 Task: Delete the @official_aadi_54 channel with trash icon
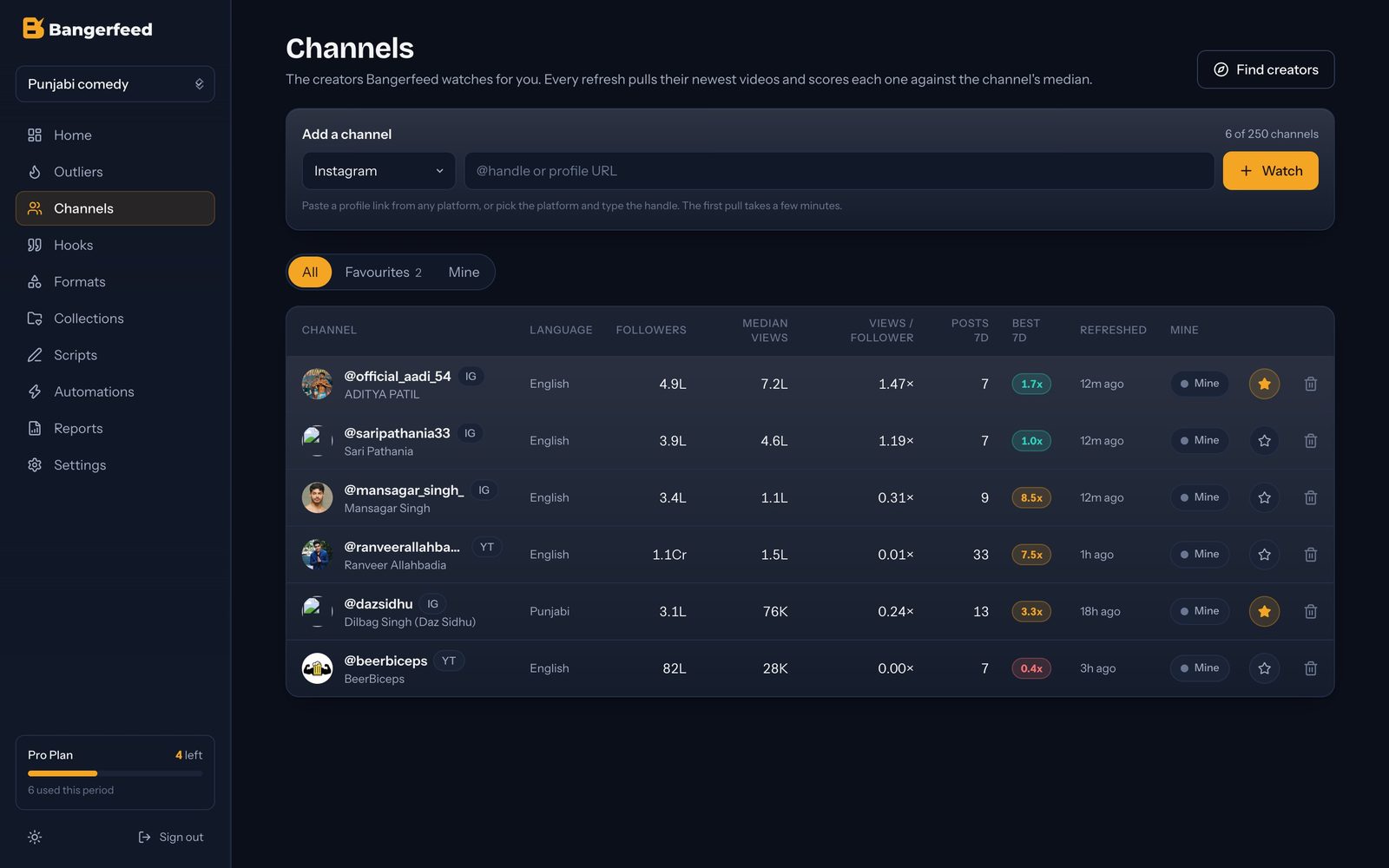1311,384
